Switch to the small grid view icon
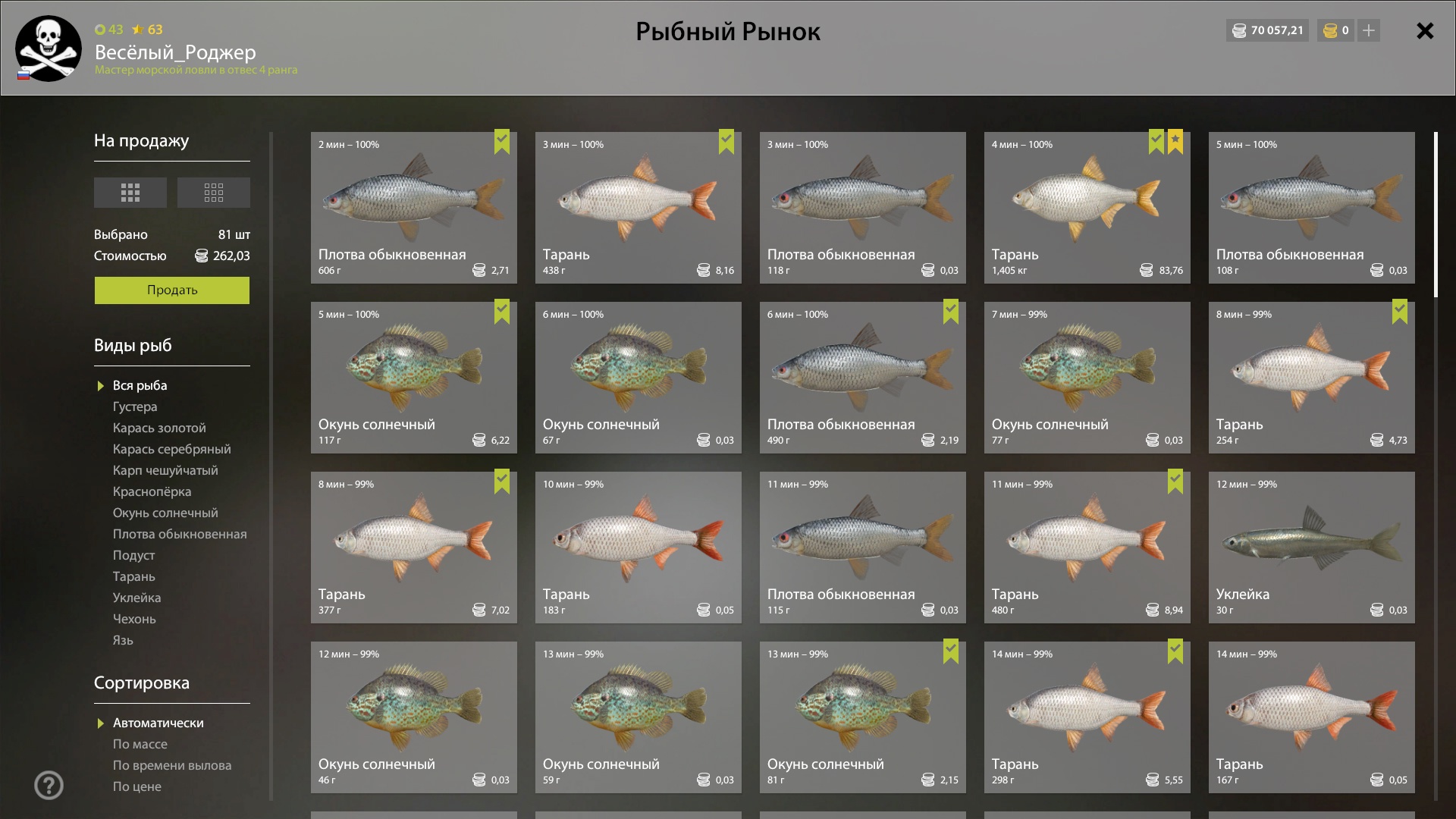The image size is (1456, 819). point(214,193)
